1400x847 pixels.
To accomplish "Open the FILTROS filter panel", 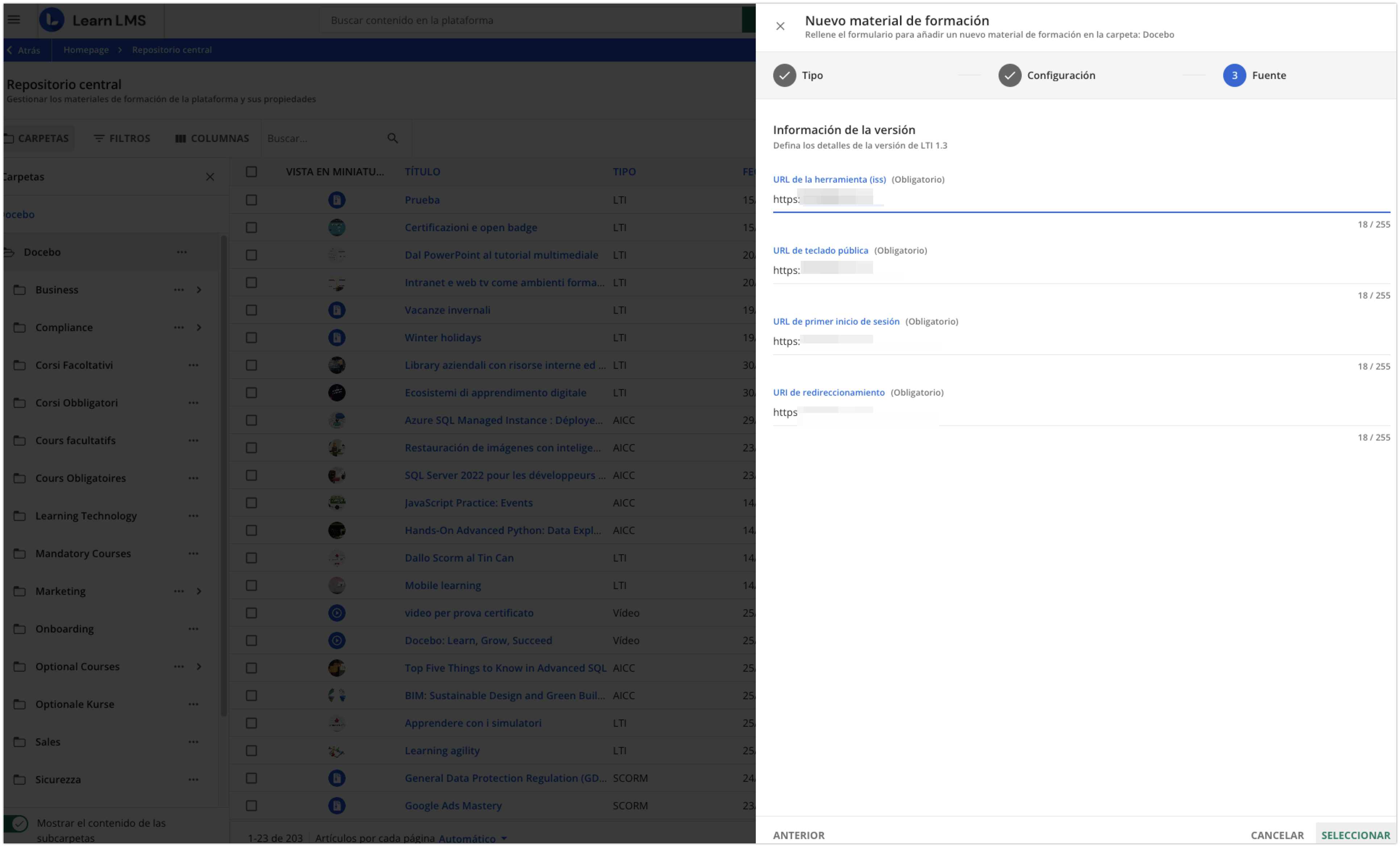I will pos(122,138).
